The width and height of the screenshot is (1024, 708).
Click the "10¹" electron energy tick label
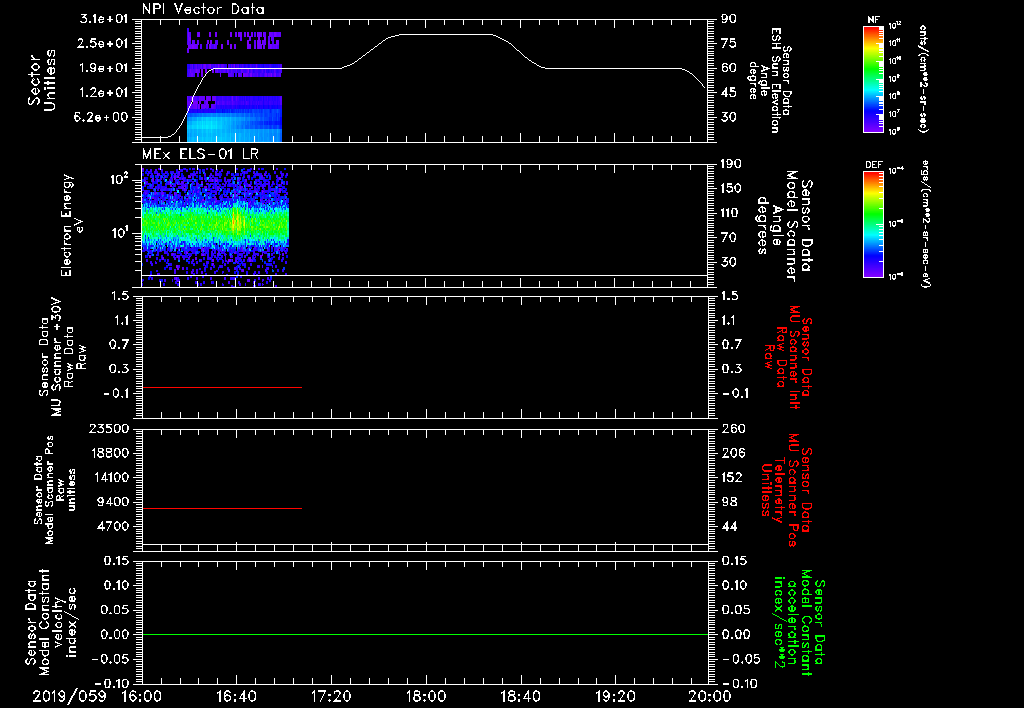coord(119,233)
